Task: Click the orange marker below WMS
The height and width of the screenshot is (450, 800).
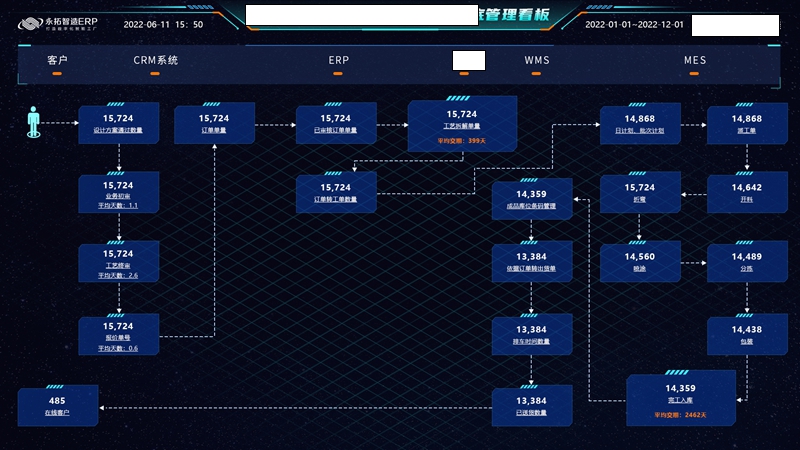Action: pyautogui.click(x=537, y=73)
